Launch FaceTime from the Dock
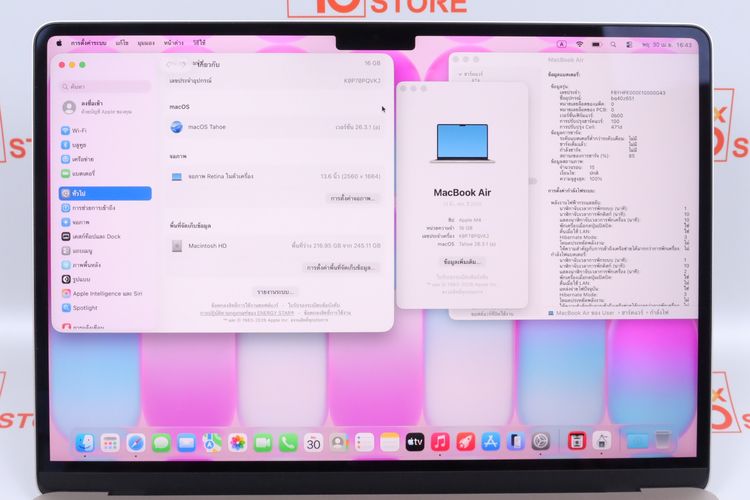The width and height of the screenshot is (750, 500). (x=263, y=443)
